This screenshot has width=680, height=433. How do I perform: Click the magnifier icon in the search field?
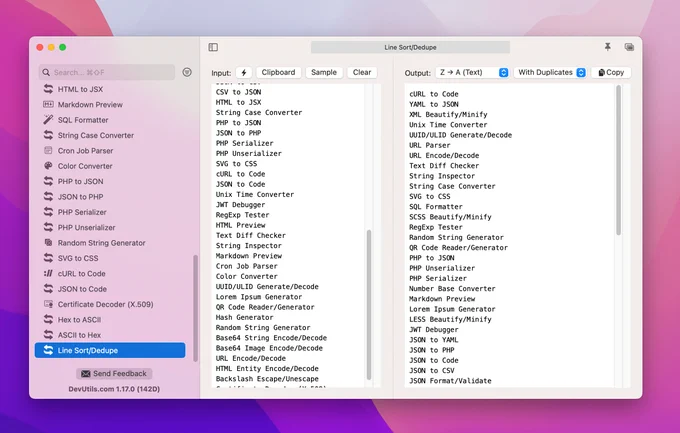(46, 72)
